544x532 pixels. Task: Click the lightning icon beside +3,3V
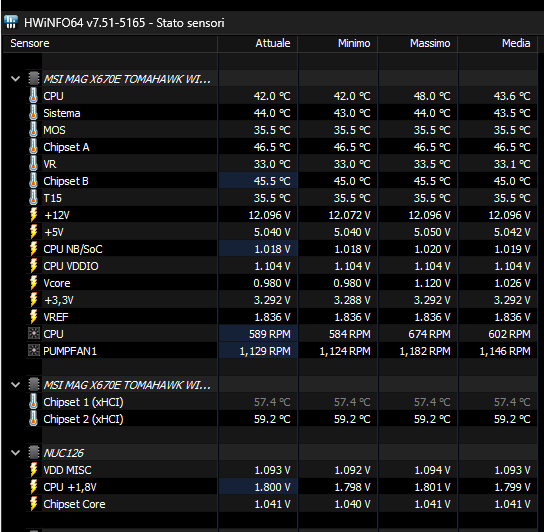(x=33, y=300)
